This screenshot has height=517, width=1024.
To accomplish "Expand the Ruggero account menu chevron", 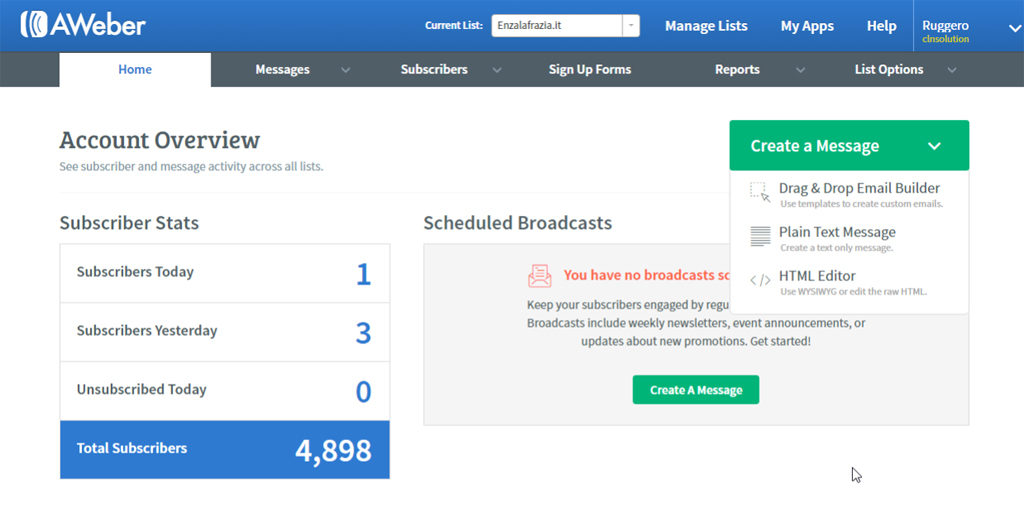I will [1014, 27].
